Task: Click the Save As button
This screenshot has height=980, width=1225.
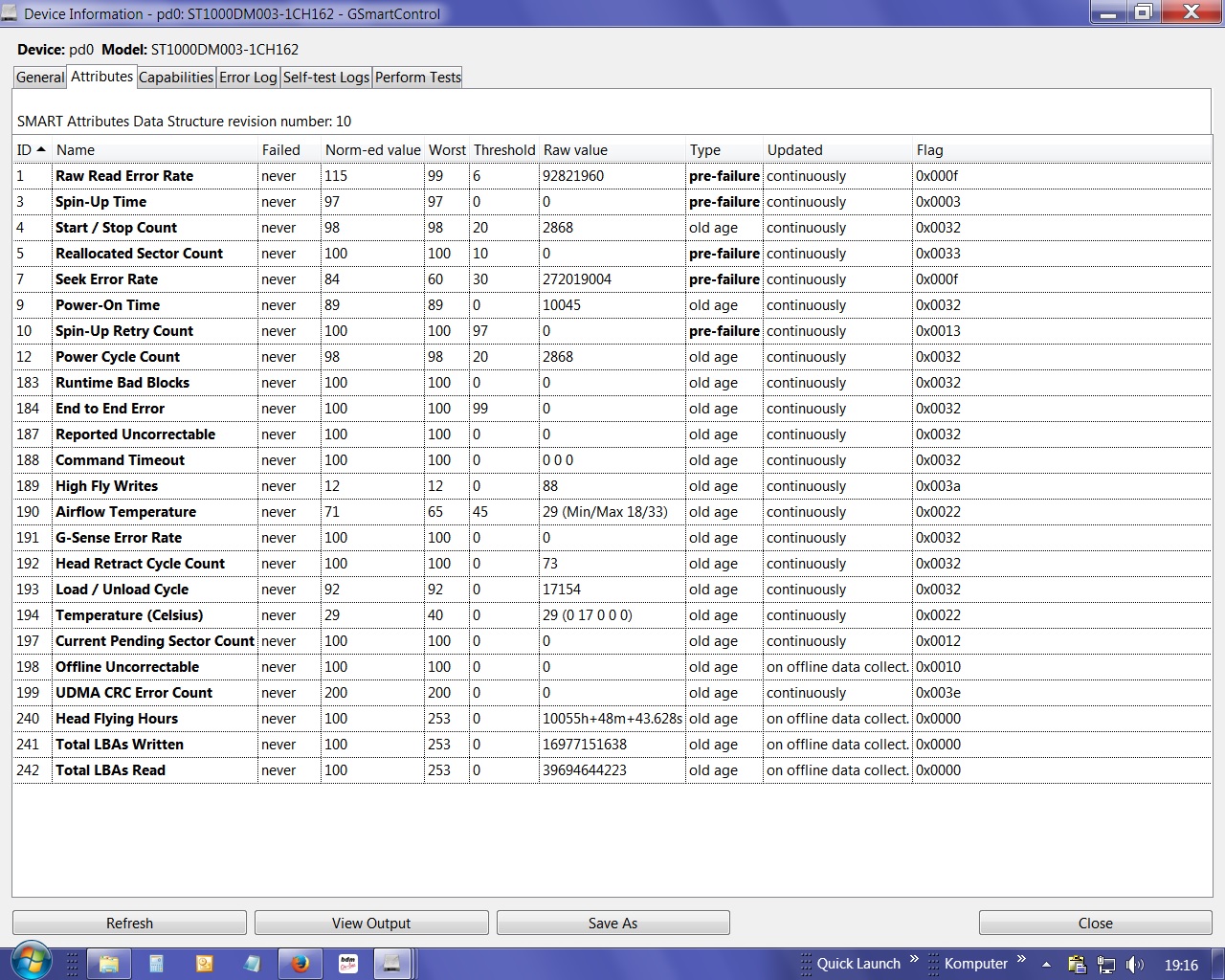Action: (x=612, y=923)
